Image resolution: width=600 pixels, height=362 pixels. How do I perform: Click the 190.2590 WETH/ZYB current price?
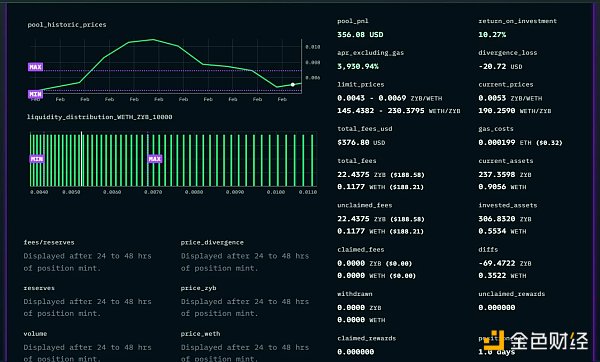coord(515,111)
